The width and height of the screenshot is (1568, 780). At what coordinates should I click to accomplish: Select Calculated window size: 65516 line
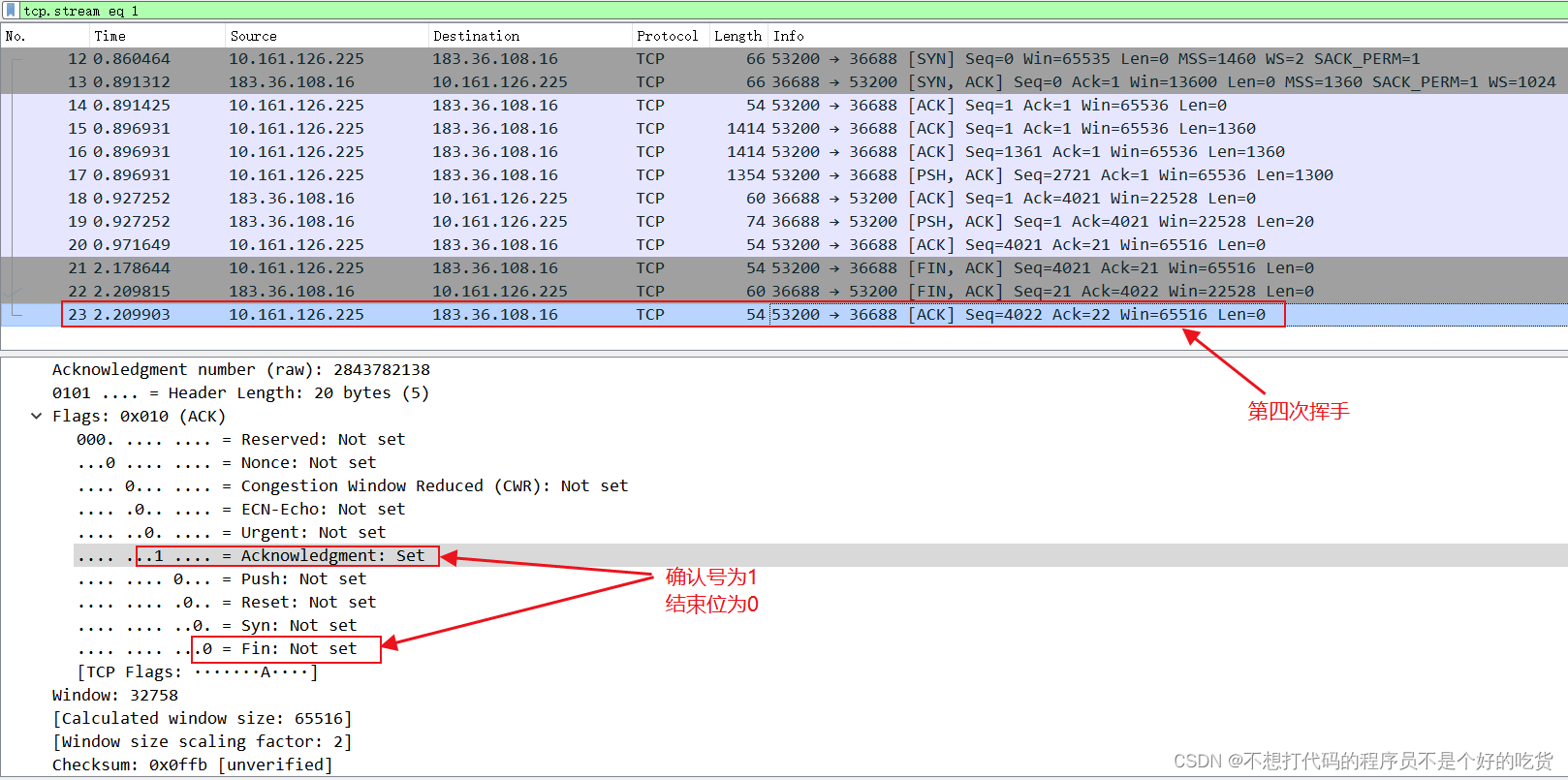tap(203, 719)
